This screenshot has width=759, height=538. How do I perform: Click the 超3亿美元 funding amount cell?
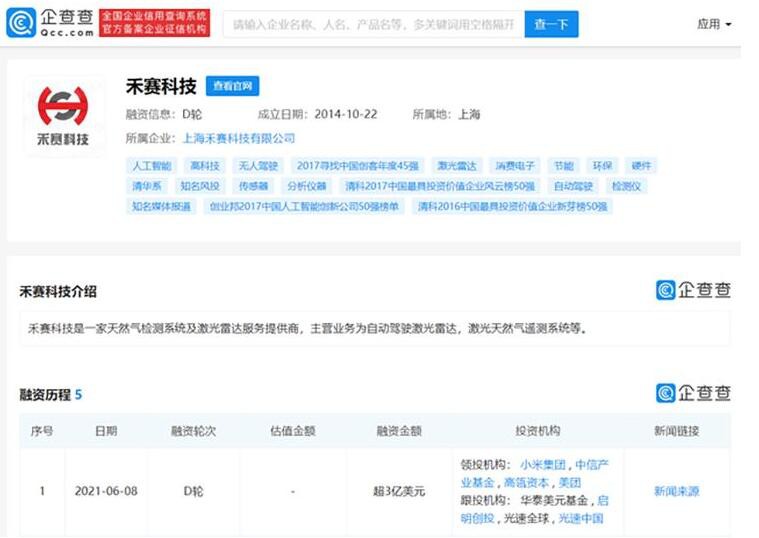point(399,492)
